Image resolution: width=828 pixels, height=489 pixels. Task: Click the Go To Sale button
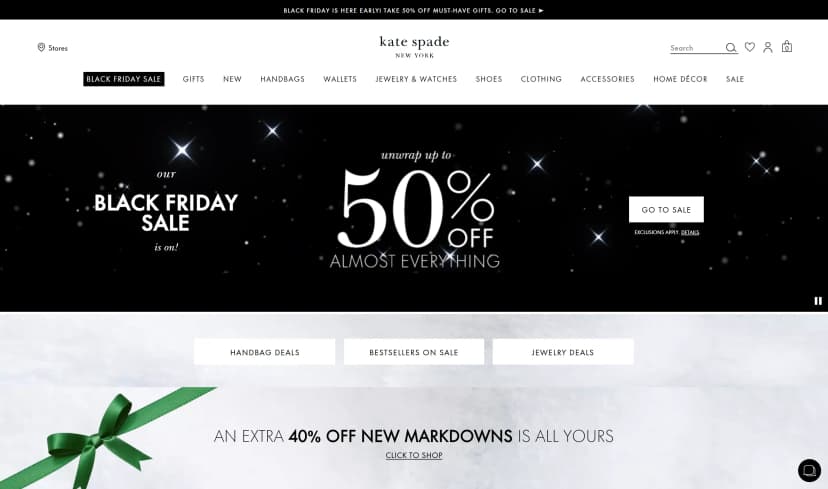tap(666, 210)
